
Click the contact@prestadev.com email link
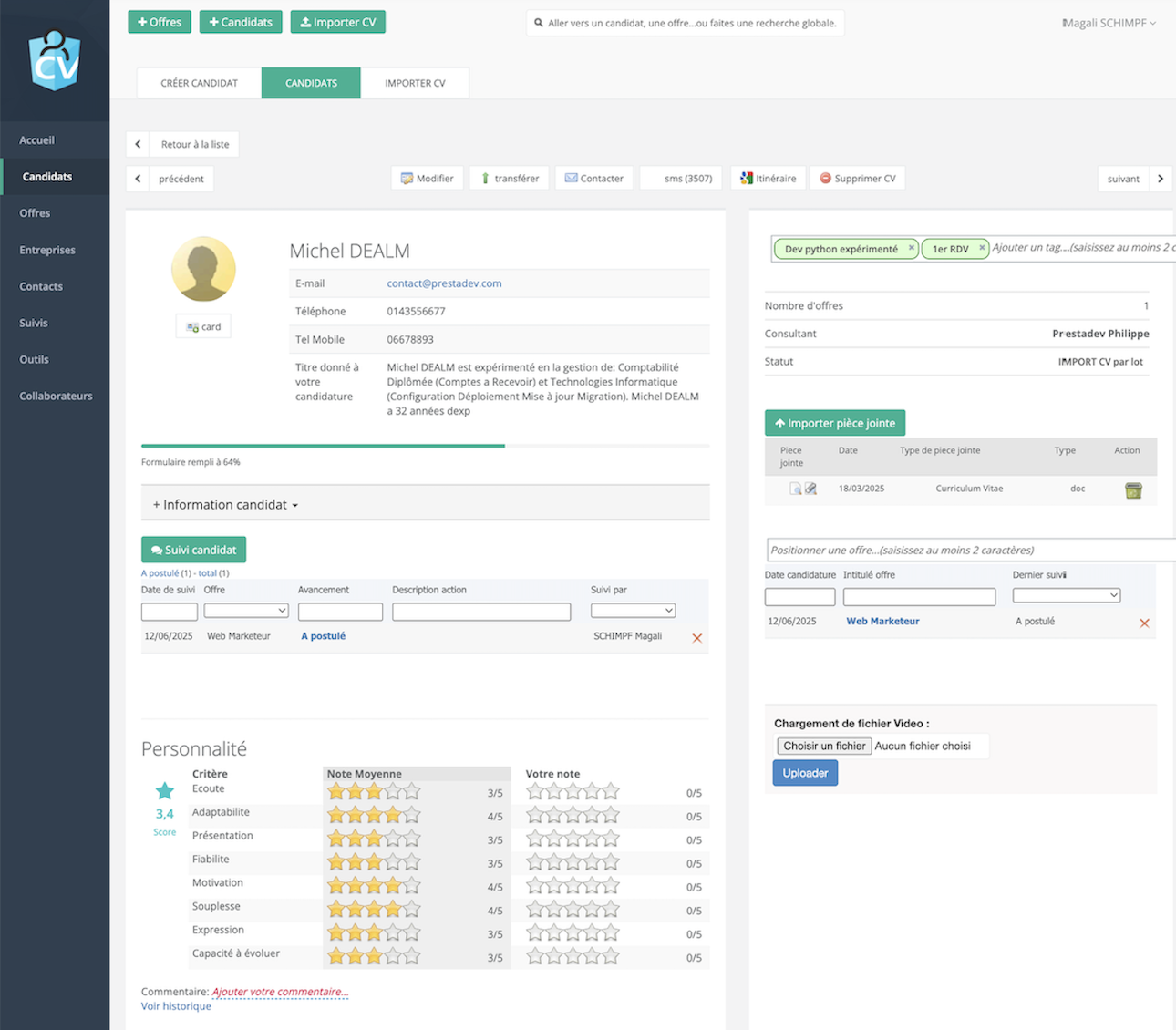tap(444, 283)
